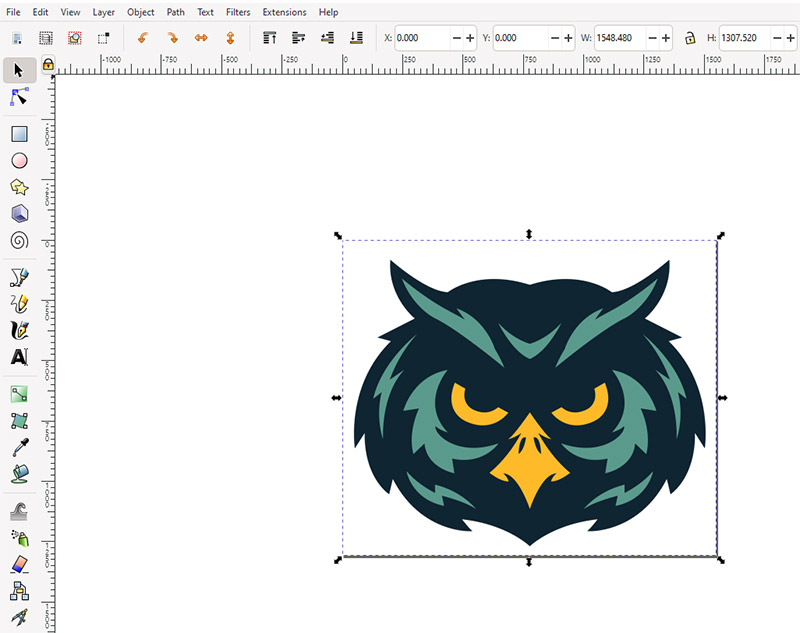Lower selection to bottom
Image resolution: width=800 pixels, height=633 pixels.
click(356, 38)
